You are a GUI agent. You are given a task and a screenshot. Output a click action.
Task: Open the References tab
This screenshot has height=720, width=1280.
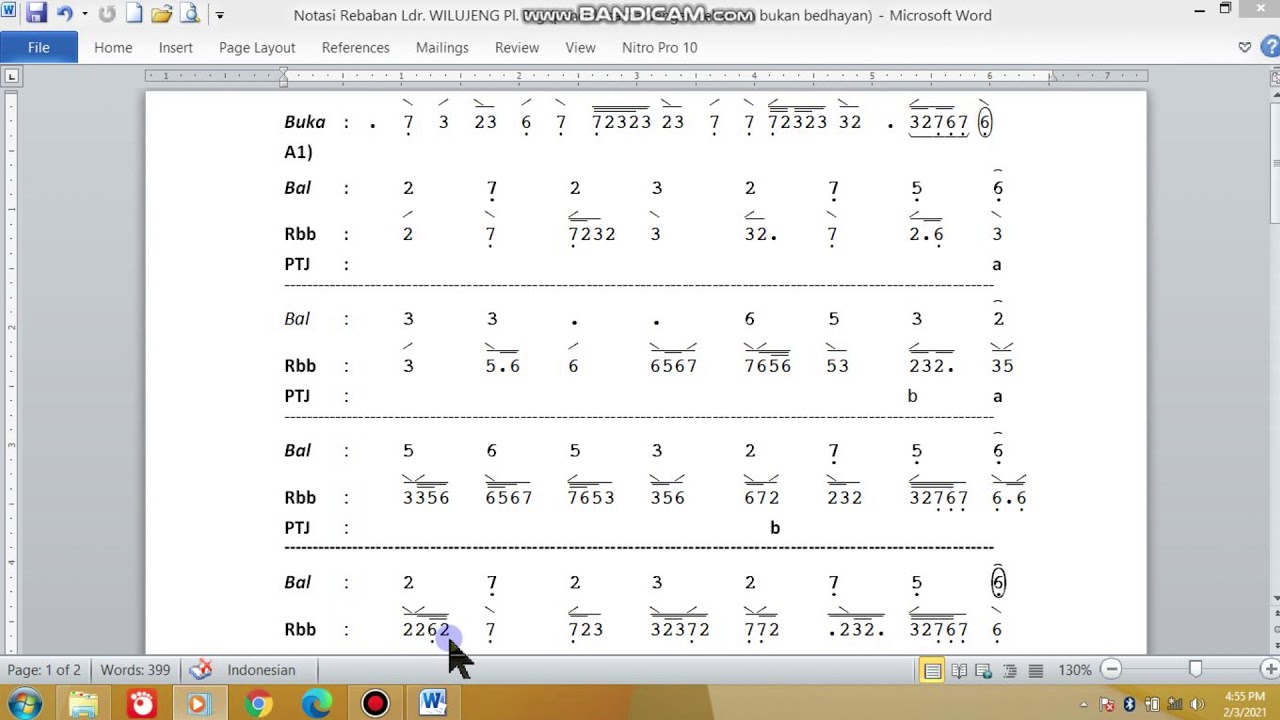point(355,47)
